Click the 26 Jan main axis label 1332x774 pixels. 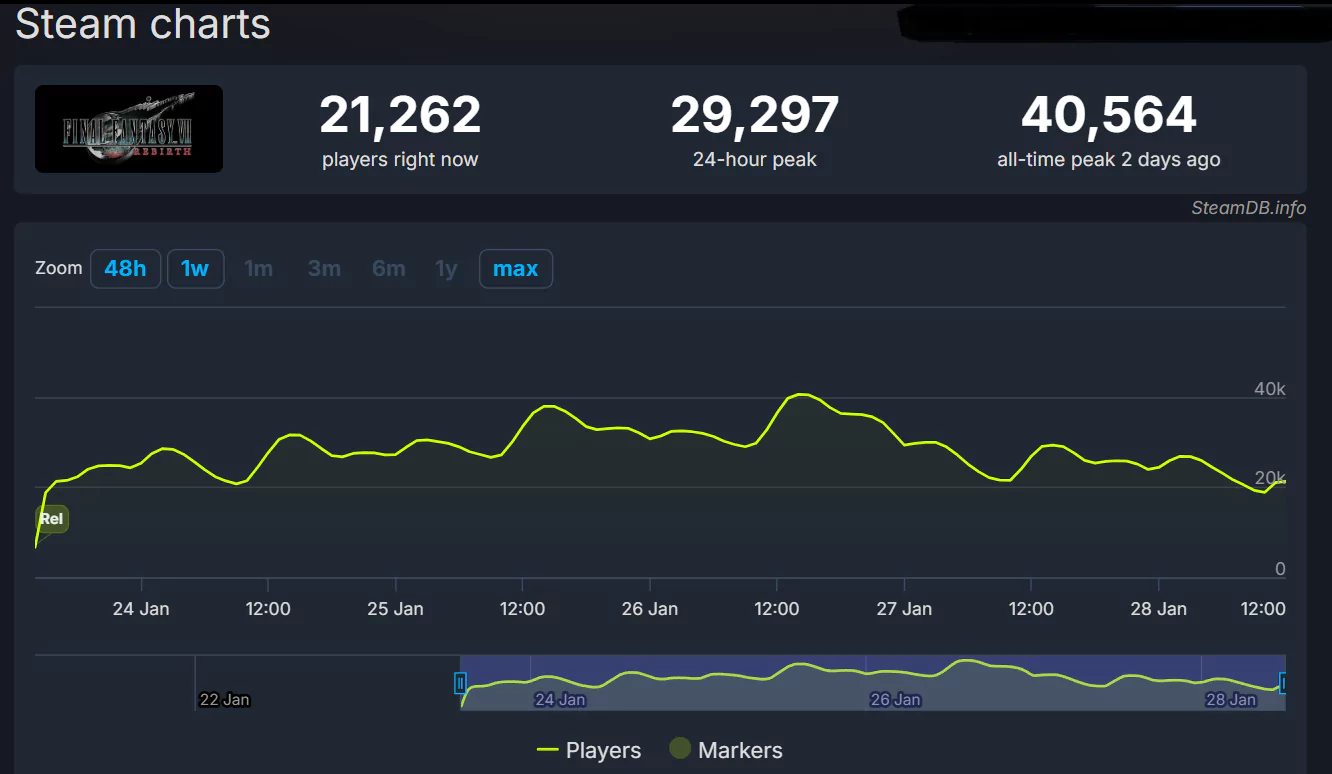(x=650, y=609)
